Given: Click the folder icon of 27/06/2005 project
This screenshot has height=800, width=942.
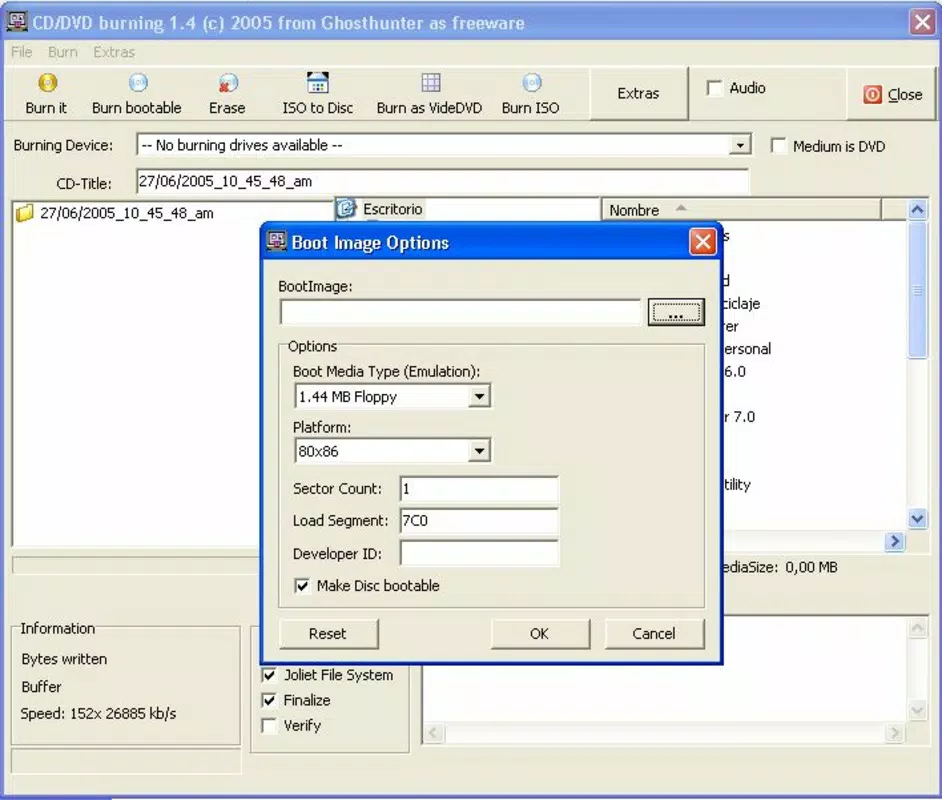Looking at the screenshot, I should point(25,213).
